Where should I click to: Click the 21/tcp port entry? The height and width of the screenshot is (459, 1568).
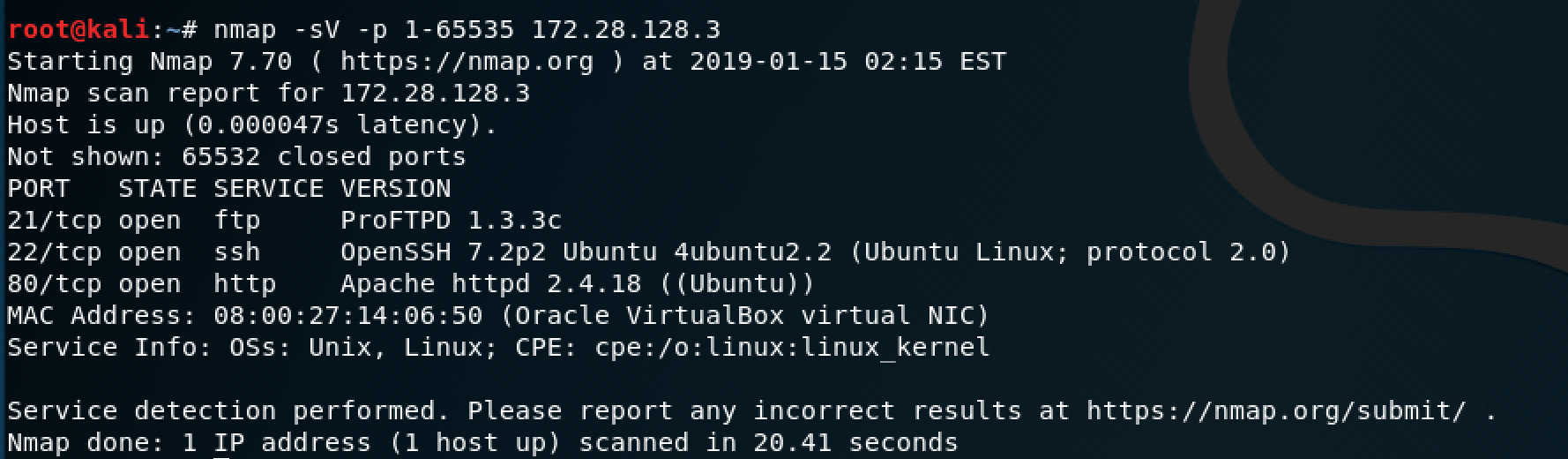(54, 221)
